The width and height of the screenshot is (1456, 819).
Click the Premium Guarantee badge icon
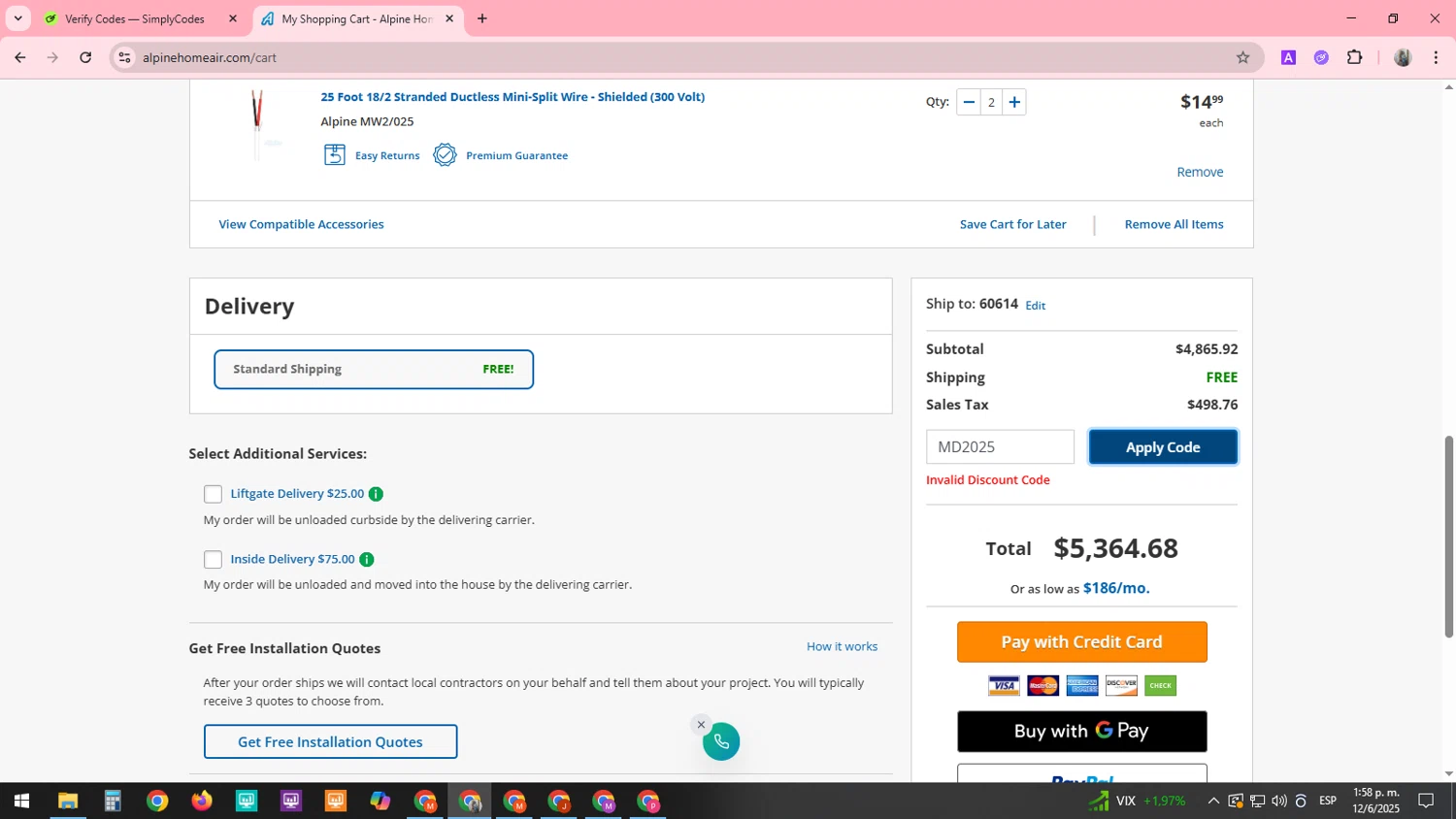tap(445, 155)
